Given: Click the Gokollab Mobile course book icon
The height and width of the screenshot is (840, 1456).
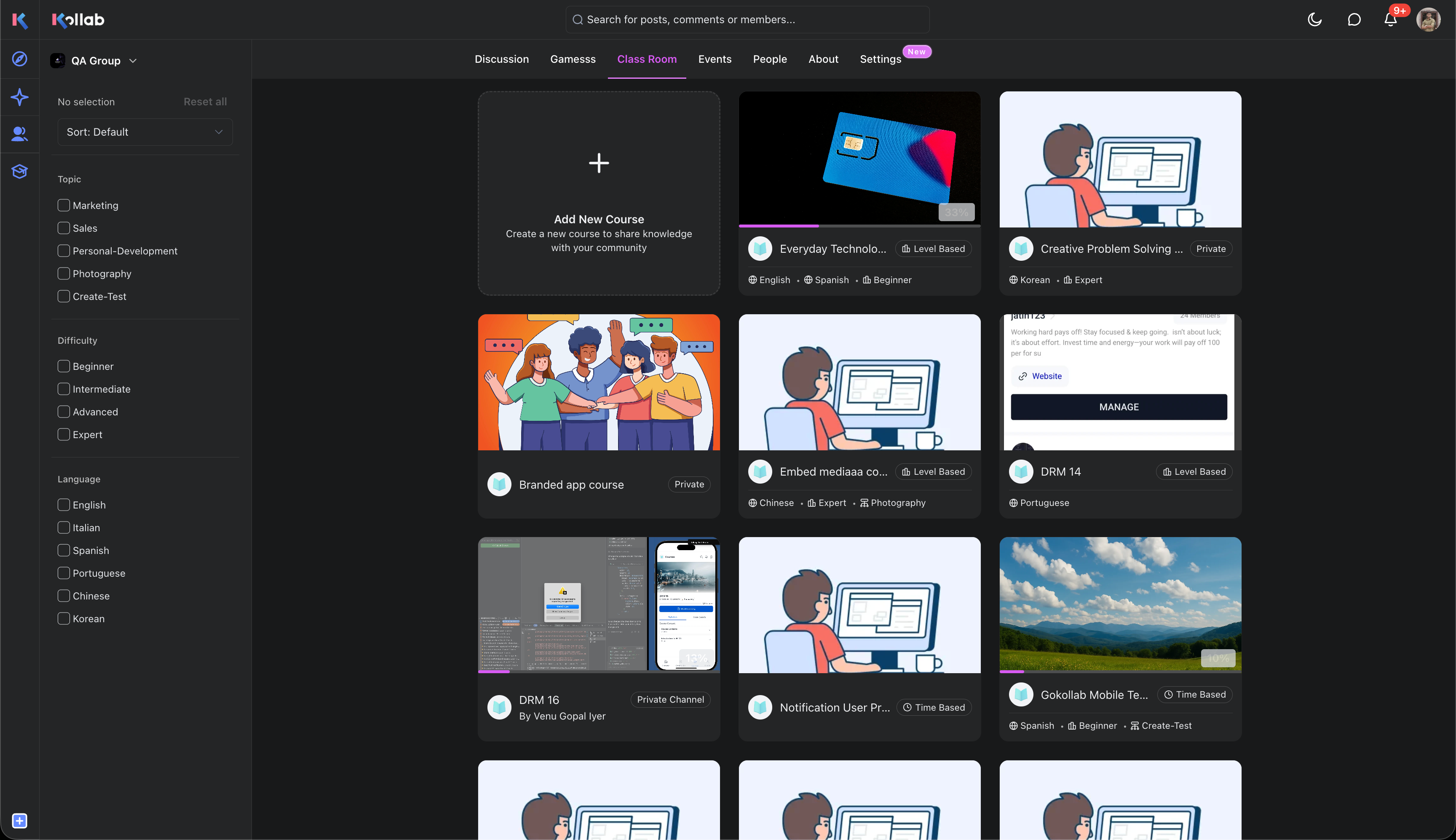Looking at the screenshot, I should pos(1020,695).
